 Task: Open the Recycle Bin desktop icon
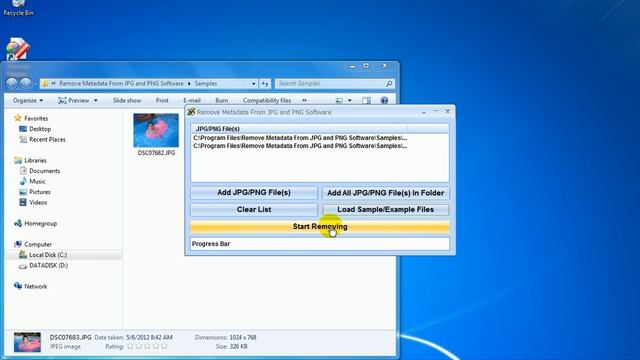[x=18, y=8]
